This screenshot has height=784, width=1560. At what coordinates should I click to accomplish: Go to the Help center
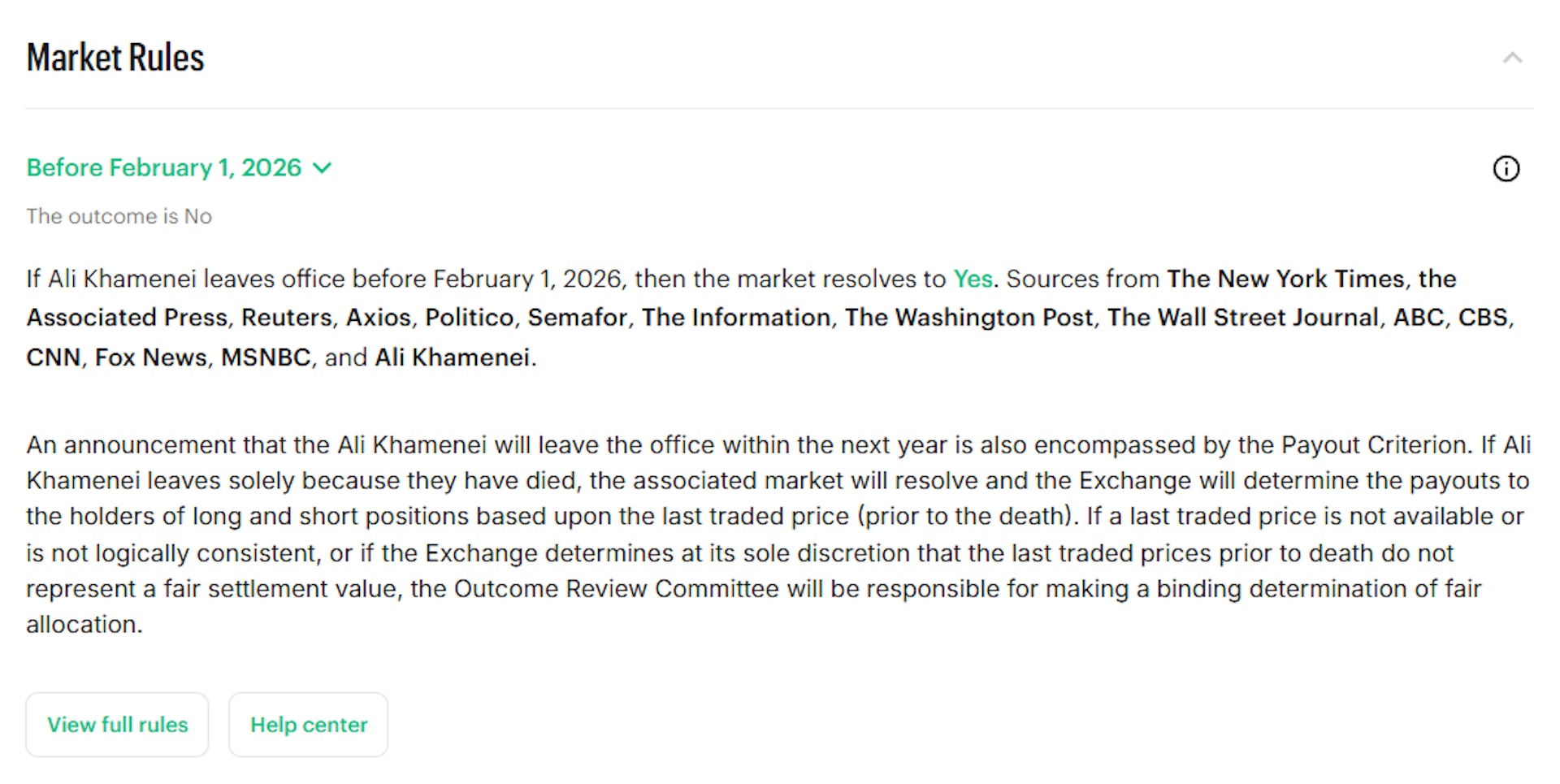coord(308,725)
